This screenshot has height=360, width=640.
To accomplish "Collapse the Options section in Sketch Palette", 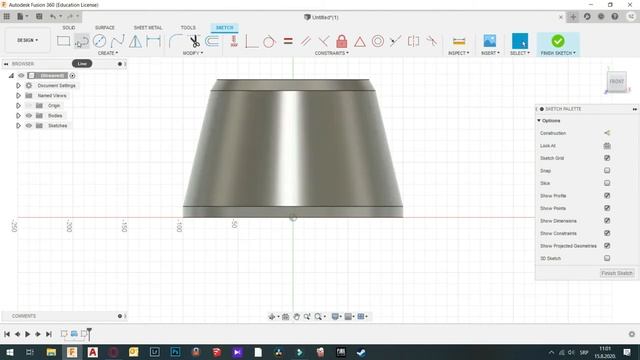I will [x=539, y=121].
